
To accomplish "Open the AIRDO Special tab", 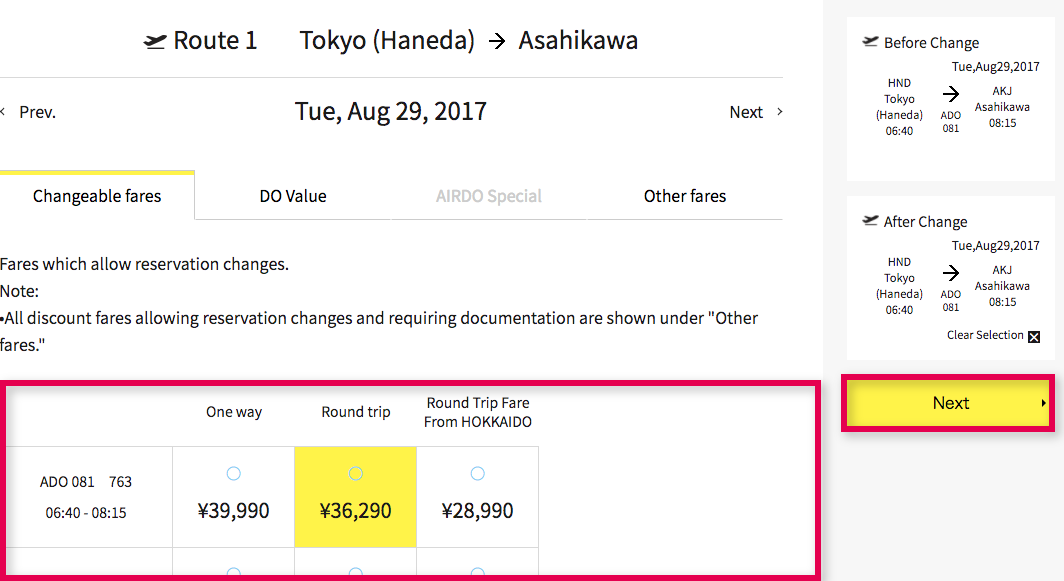I will 489,195.
